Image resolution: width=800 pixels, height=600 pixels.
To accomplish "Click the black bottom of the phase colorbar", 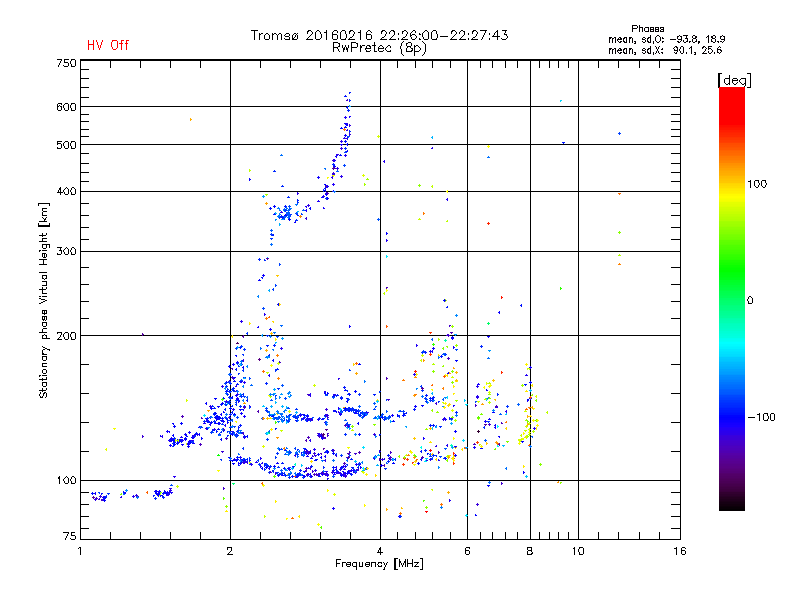I will pos(732,503).
